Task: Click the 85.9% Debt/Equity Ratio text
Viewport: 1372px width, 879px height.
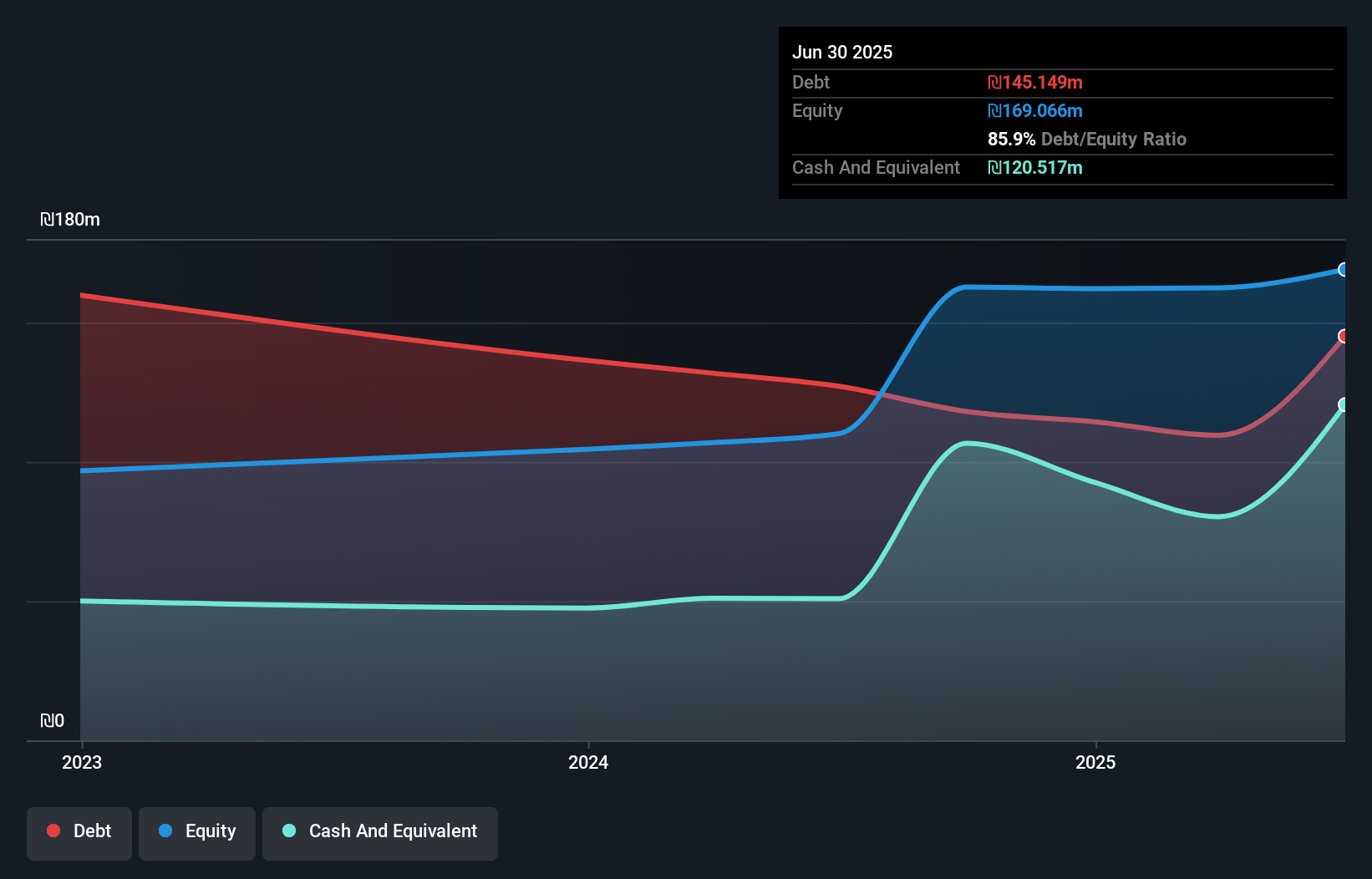Action: pyautogui.click(x=1087, y=139)
